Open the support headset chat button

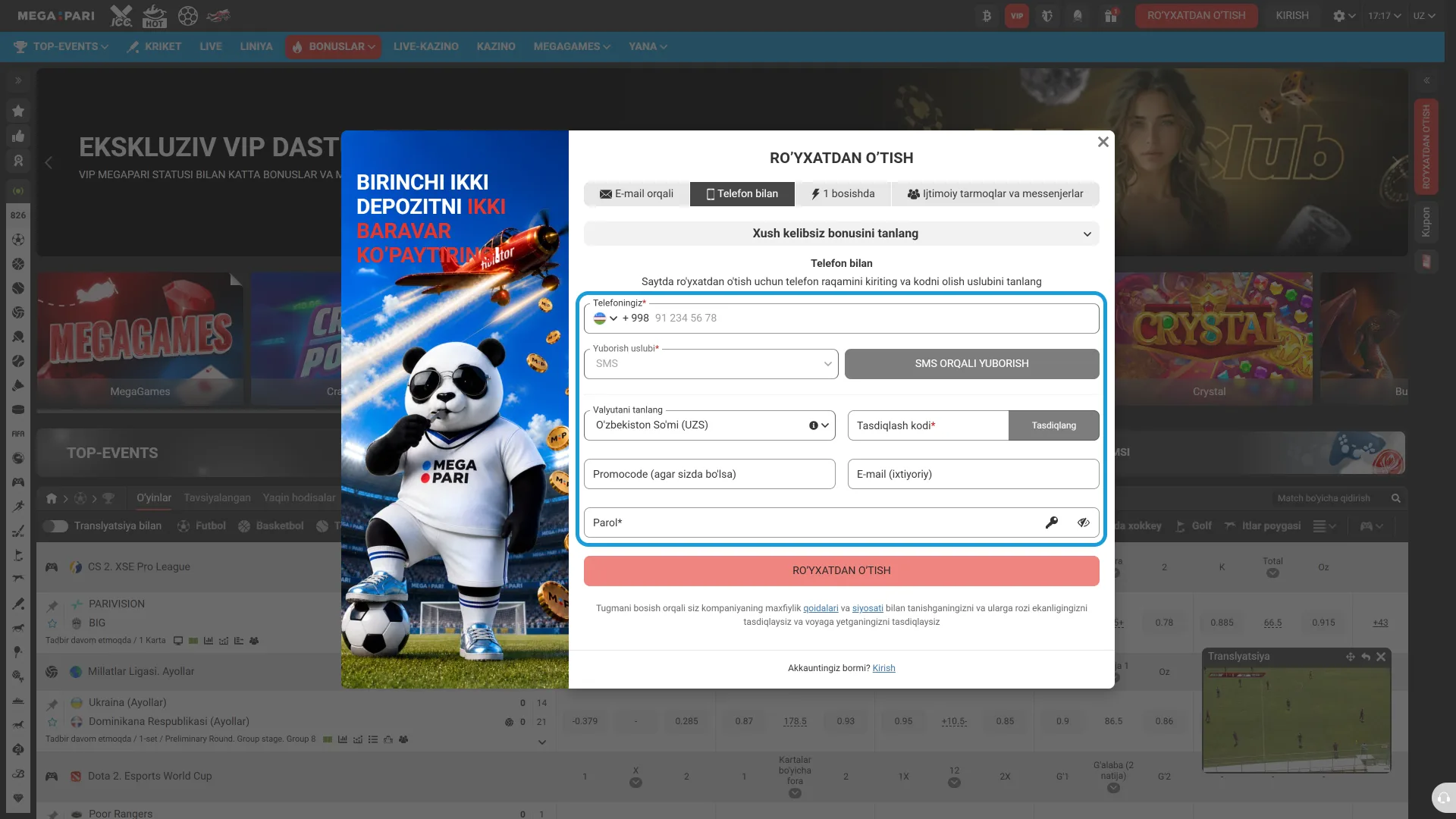tap(1444, 798)
